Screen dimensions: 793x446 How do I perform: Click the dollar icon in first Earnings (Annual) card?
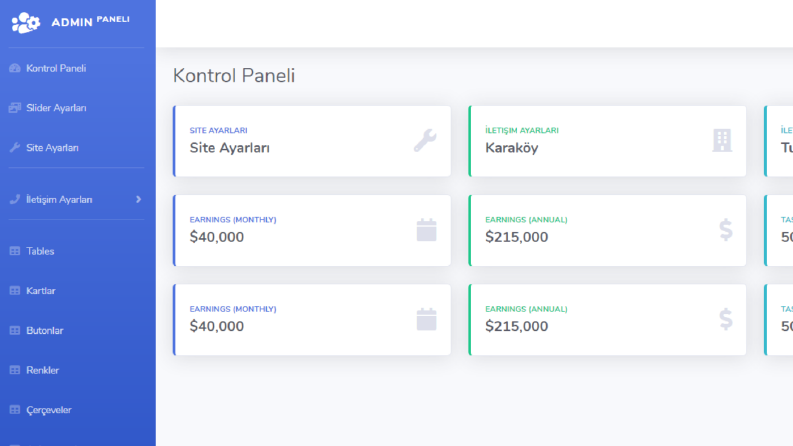coord(726,230)
